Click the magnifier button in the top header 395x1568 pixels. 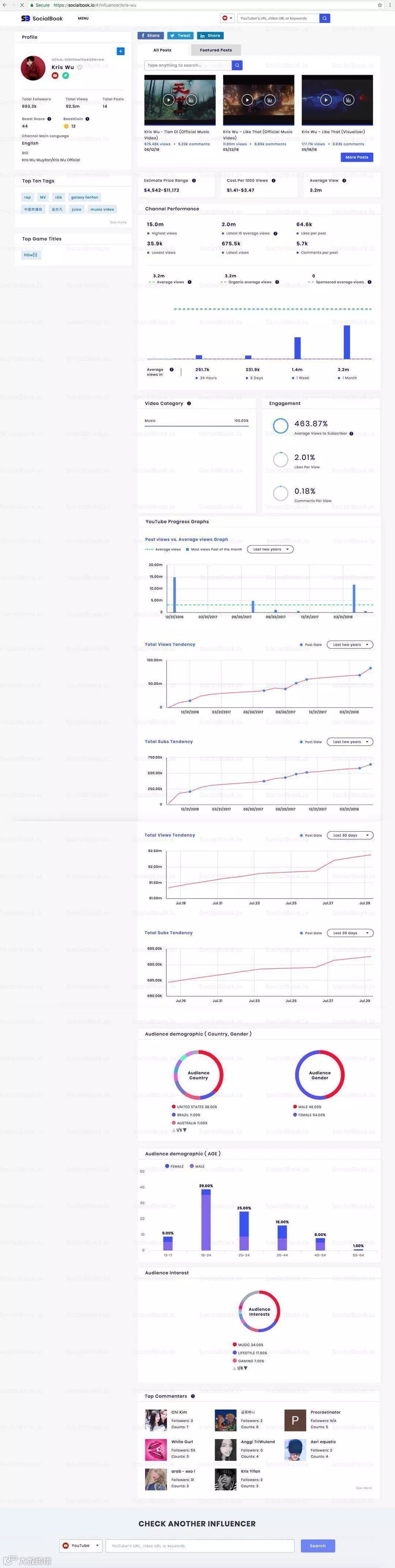[x=324, y=18]
